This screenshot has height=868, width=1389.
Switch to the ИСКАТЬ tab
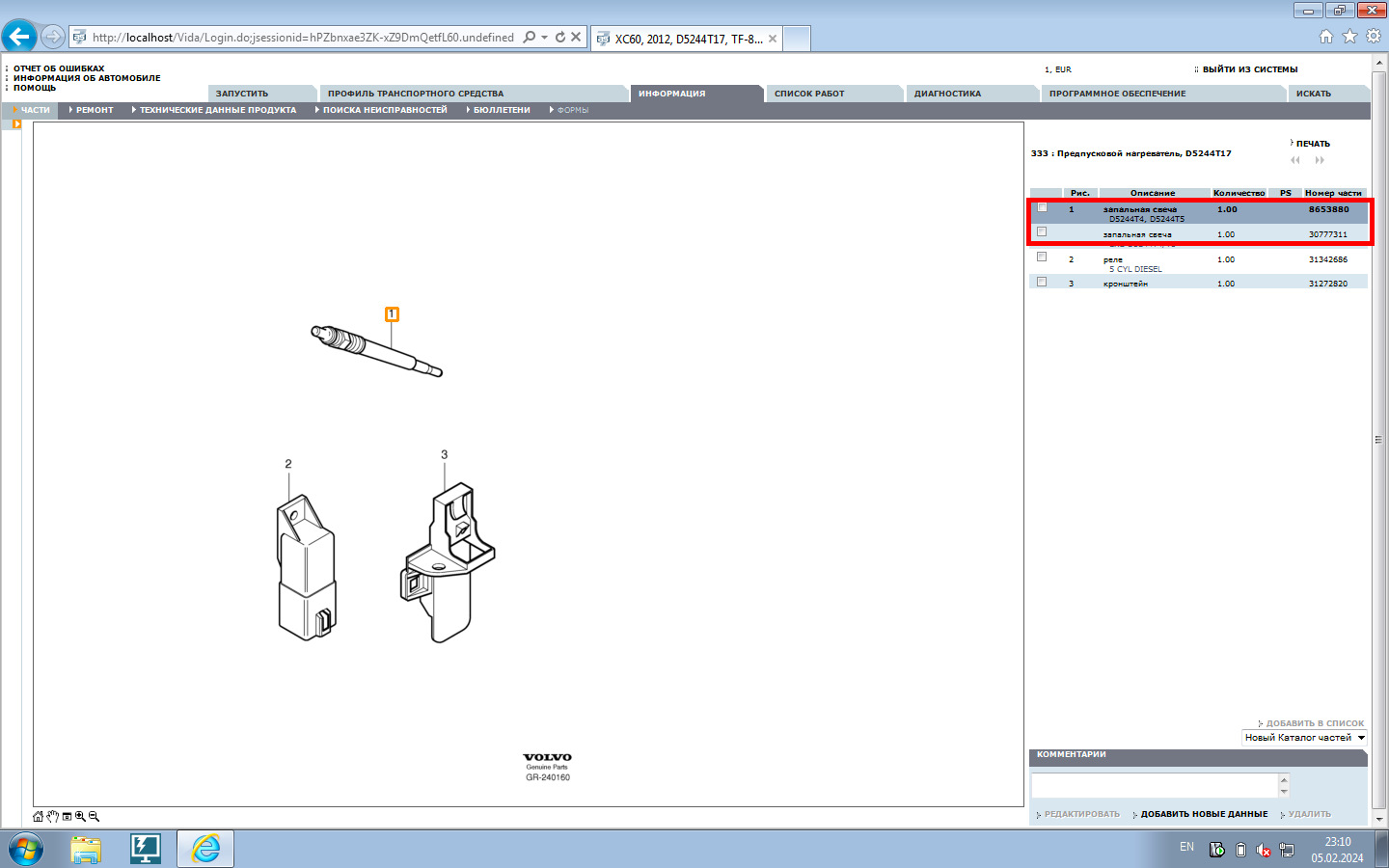[1328, 94]
